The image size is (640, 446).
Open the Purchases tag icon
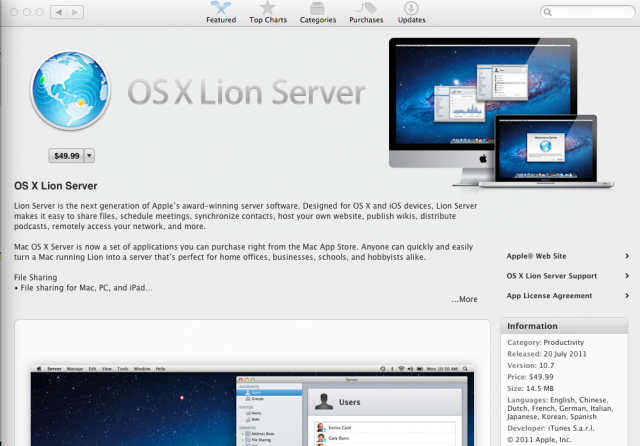tap(366, 8)
